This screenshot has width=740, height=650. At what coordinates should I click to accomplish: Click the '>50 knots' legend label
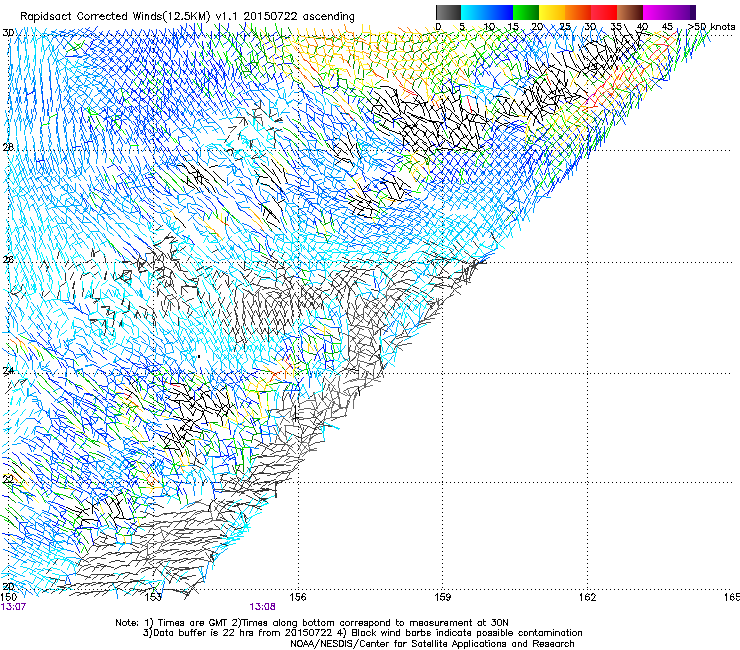(712, 27)
